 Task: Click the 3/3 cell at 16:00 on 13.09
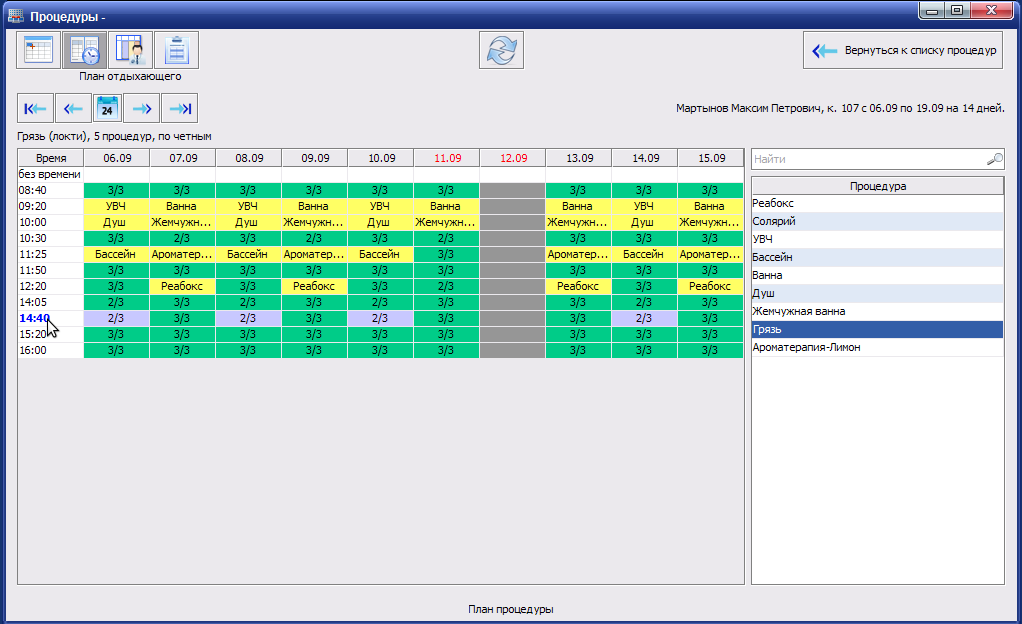coord(578,350)
